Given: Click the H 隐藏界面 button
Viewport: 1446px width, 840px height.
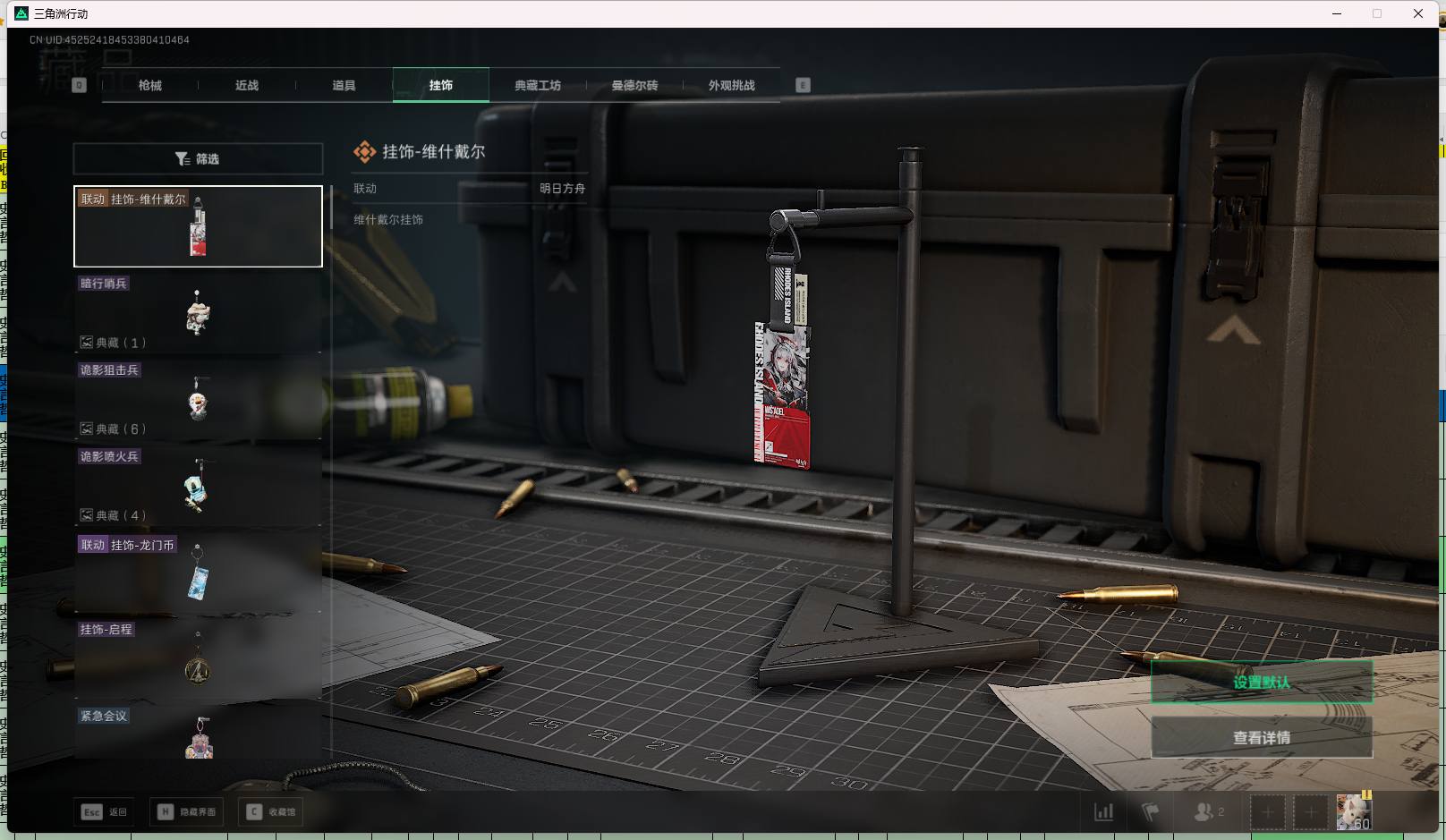Looking at the screenshot, I should tap(187, 812).
